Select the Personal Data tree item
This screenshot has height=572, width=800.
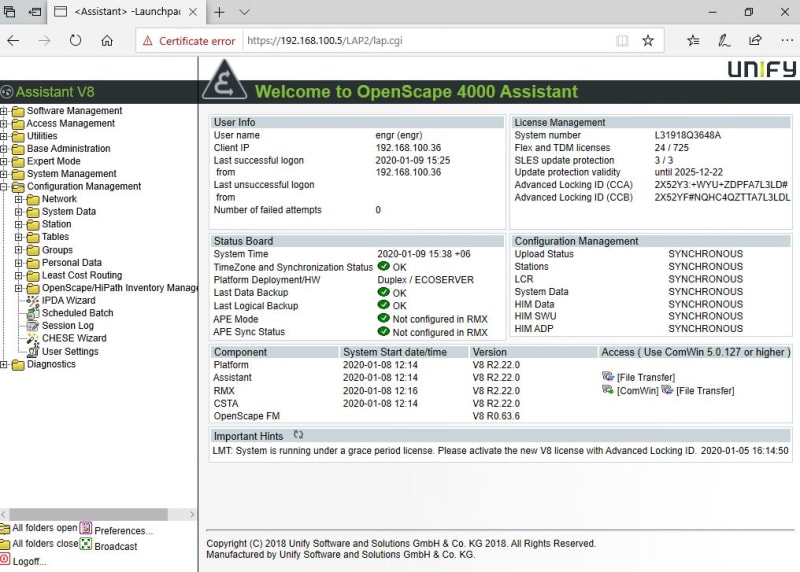tap(71, 262)
